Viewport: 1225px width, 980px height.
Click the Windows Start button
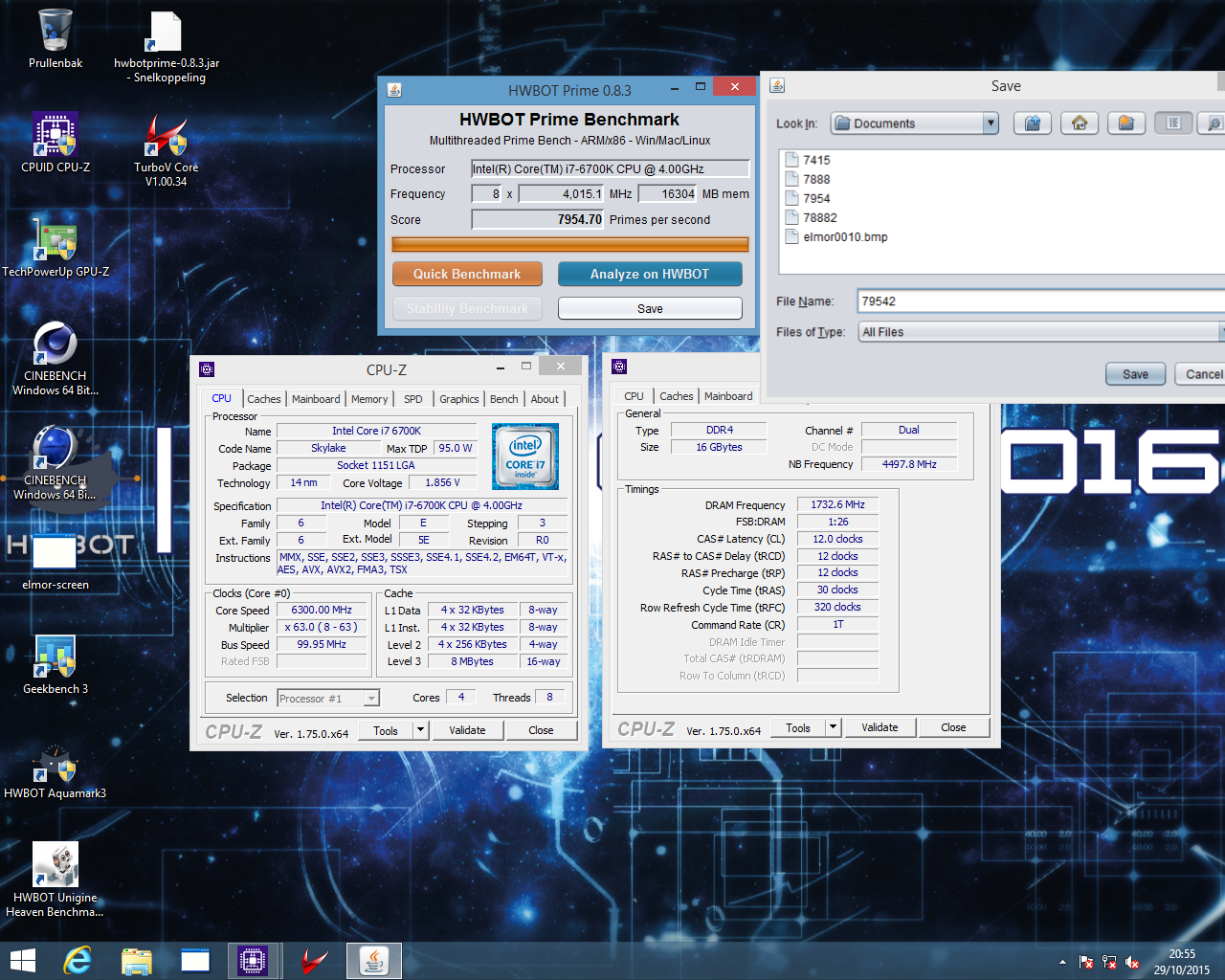(22, 961)
